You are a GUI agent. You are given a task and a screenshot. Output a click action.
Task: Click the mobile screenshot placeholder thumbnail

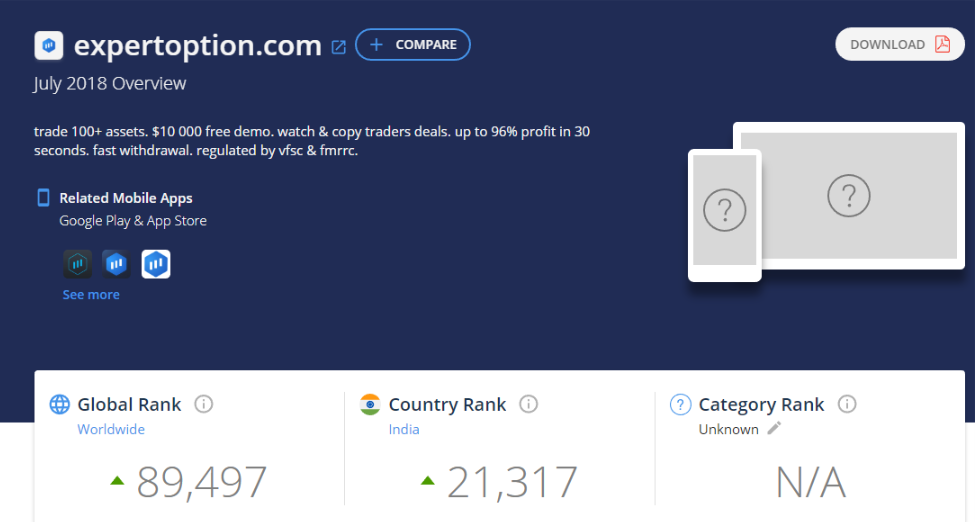point(724,215)
